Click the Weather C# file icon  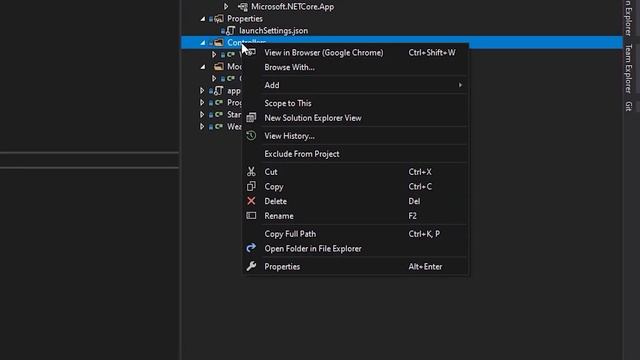click(x=219, y=127)
